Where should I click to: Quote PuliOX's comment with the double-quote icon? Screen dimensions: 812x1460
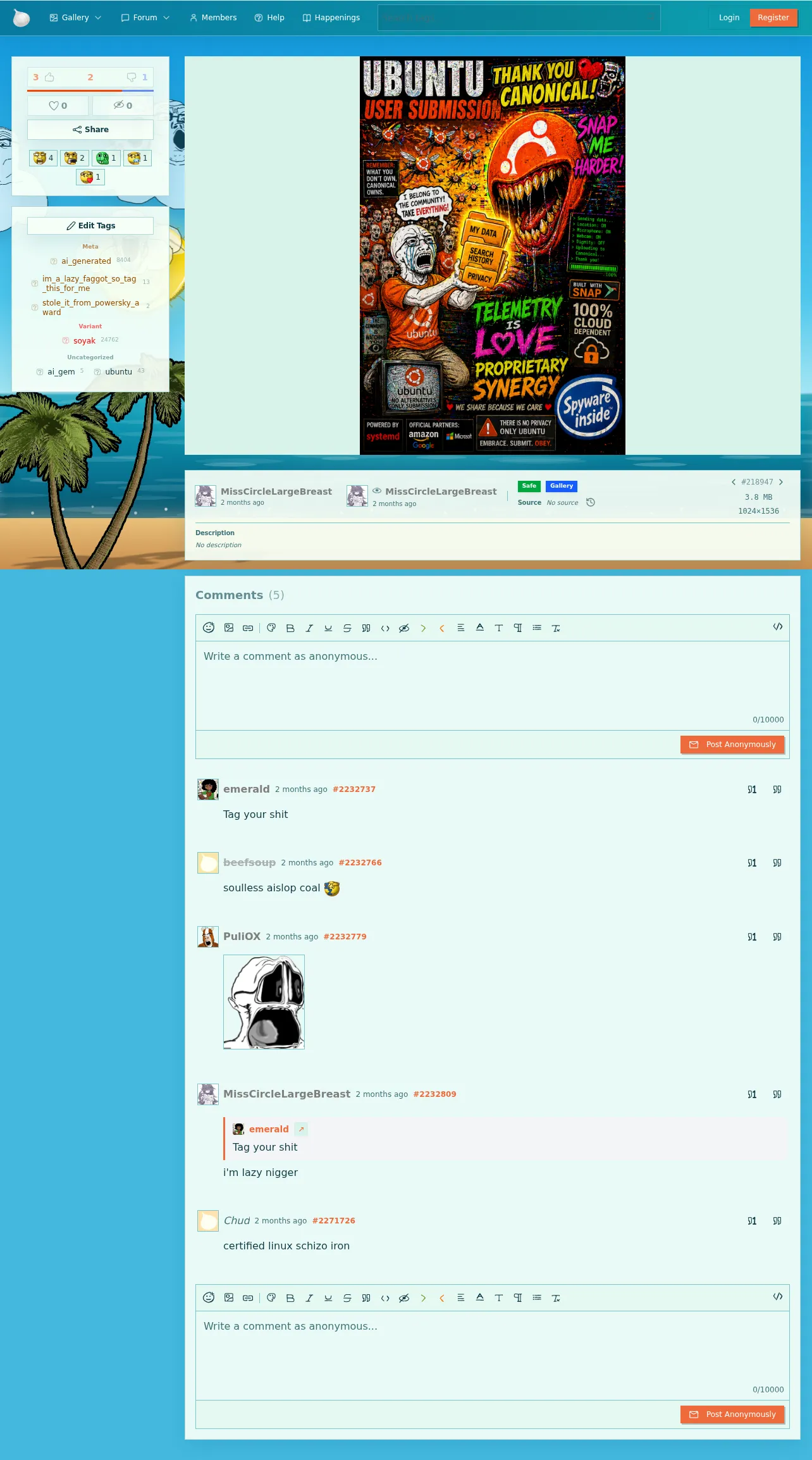tap(777, 937)
